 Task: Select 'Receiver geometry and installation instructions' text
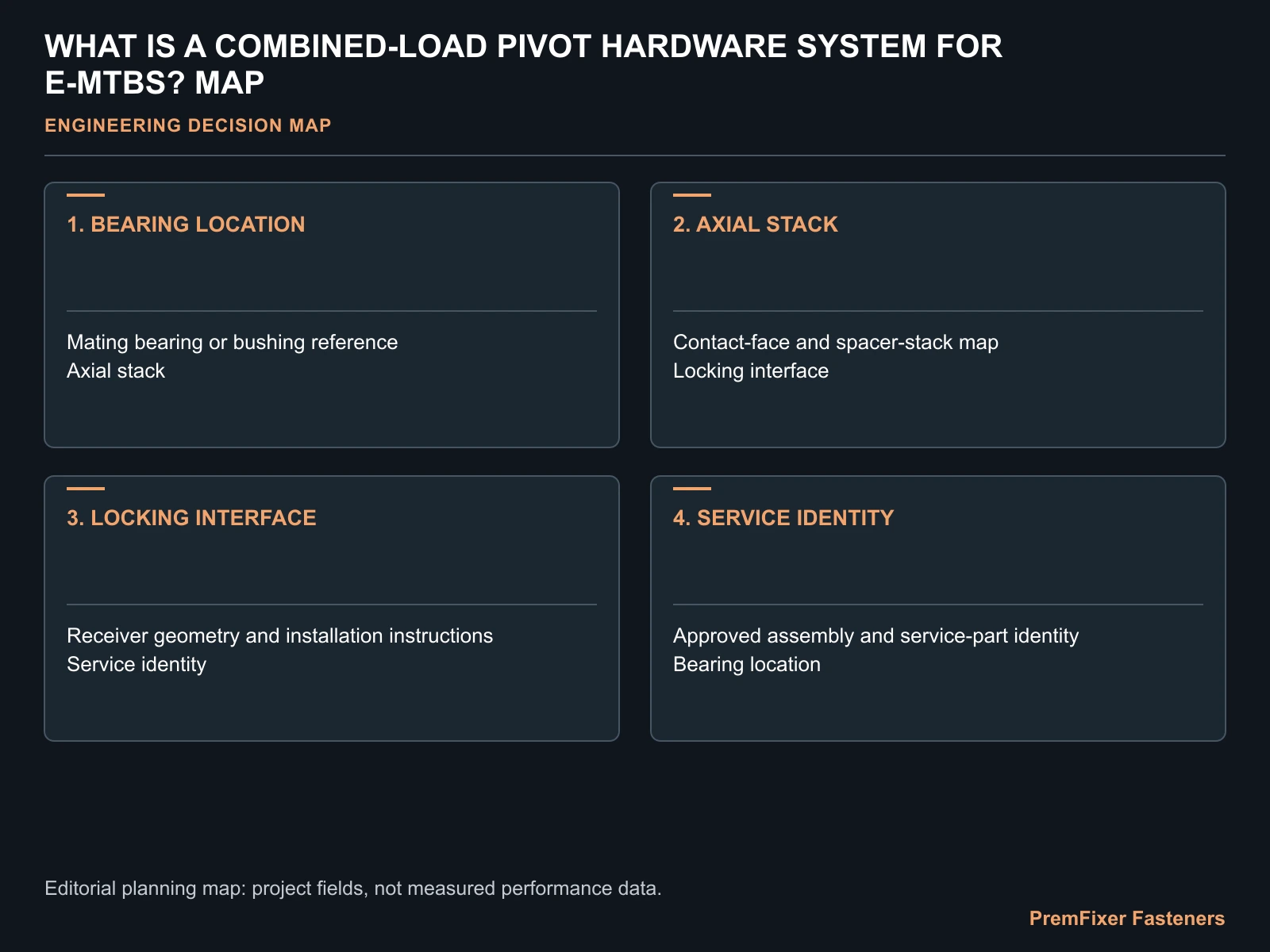279,635
